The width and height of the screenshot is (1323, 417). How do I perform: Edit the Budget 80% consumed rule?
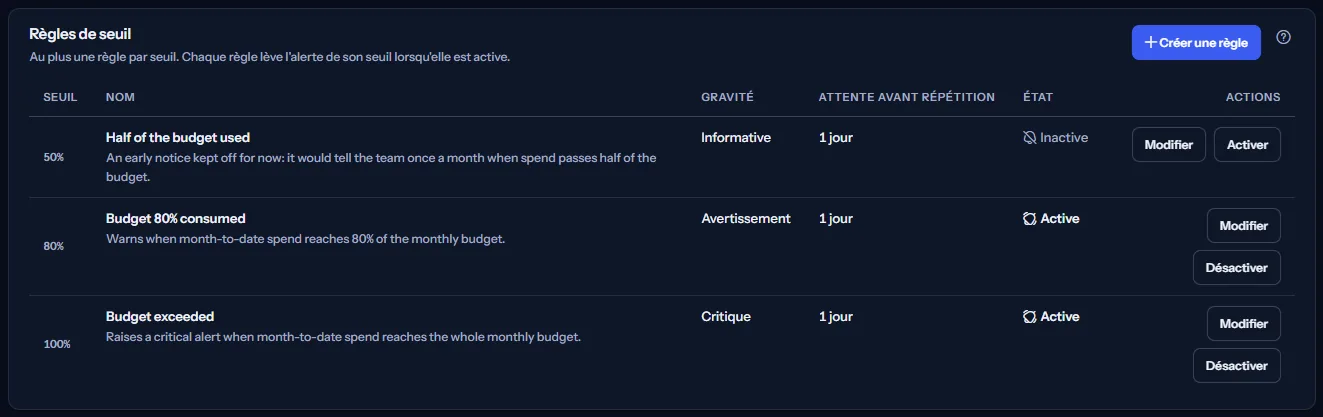pyautogui.click(x=1244, y=226)
